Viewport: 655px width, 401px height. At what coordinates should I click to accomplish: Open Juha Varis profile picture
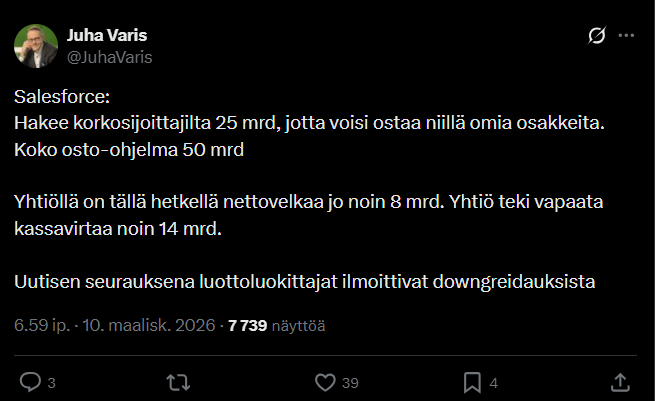click(x=35, y=46)
